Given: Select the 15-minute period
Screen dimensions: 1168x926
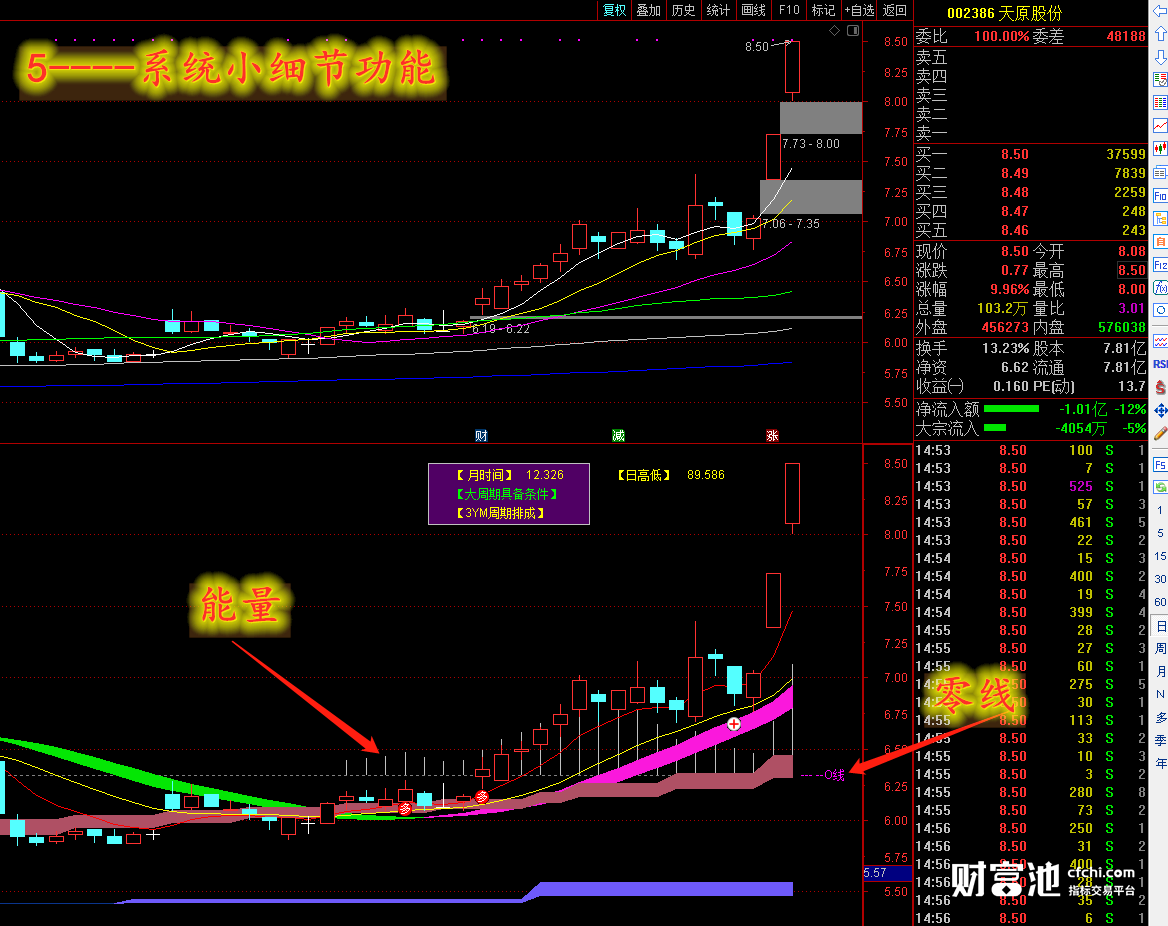Looking at the screenshot, I should pos(1160,556).
